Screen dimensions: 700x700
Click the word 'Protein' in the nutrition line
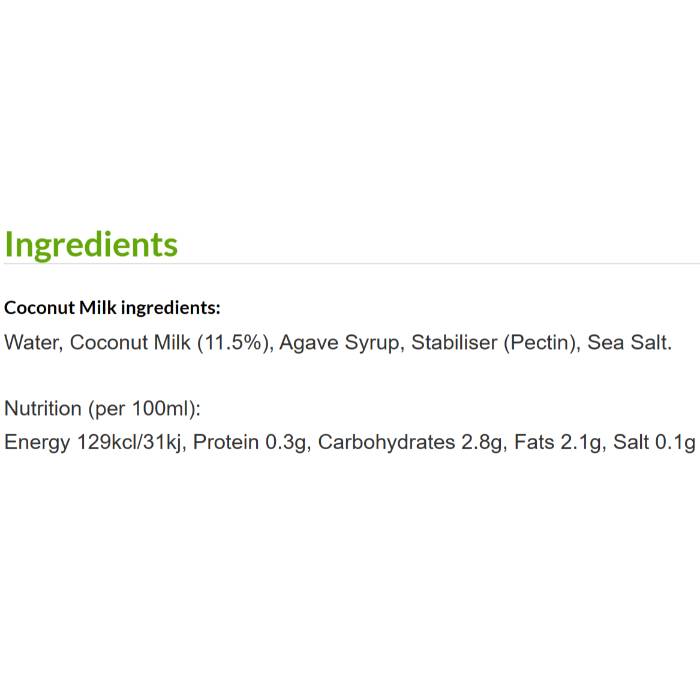pyautogui.click(x=226, y=442)
